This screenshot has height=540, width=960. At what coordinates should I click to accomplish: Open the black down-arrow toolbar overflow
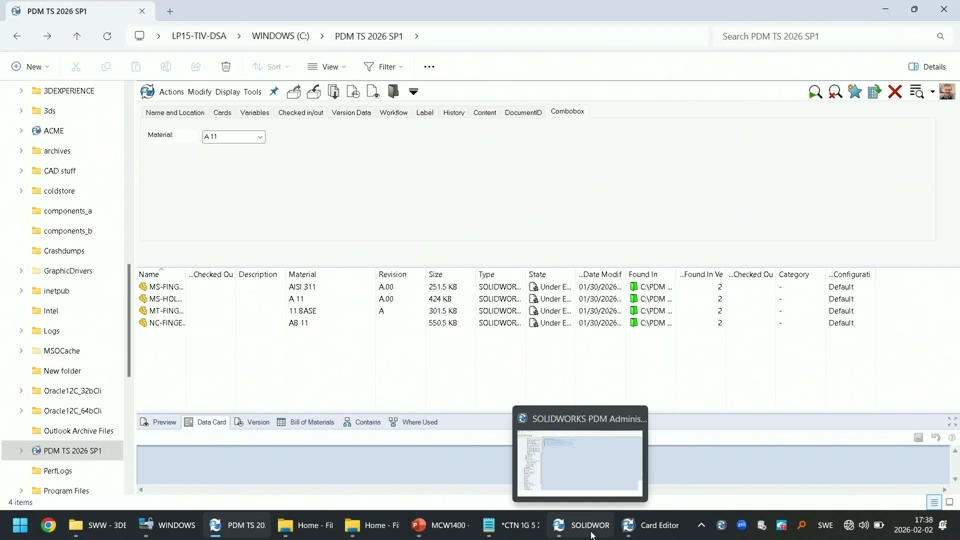pyautogui.click(x=413, y=92)
